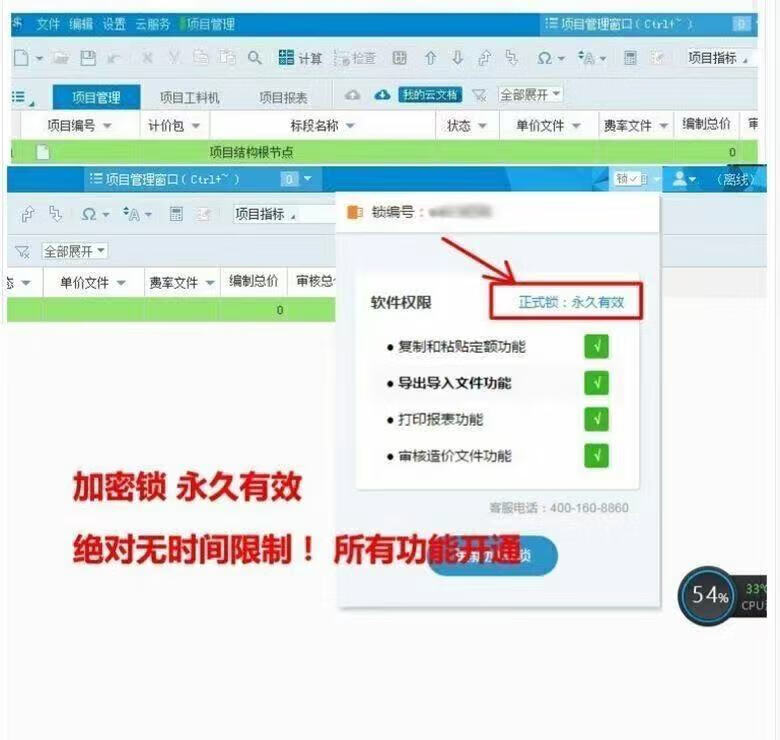
Task: Click the save disk icon in upper toolbar
Action: [x=88, y=58]
